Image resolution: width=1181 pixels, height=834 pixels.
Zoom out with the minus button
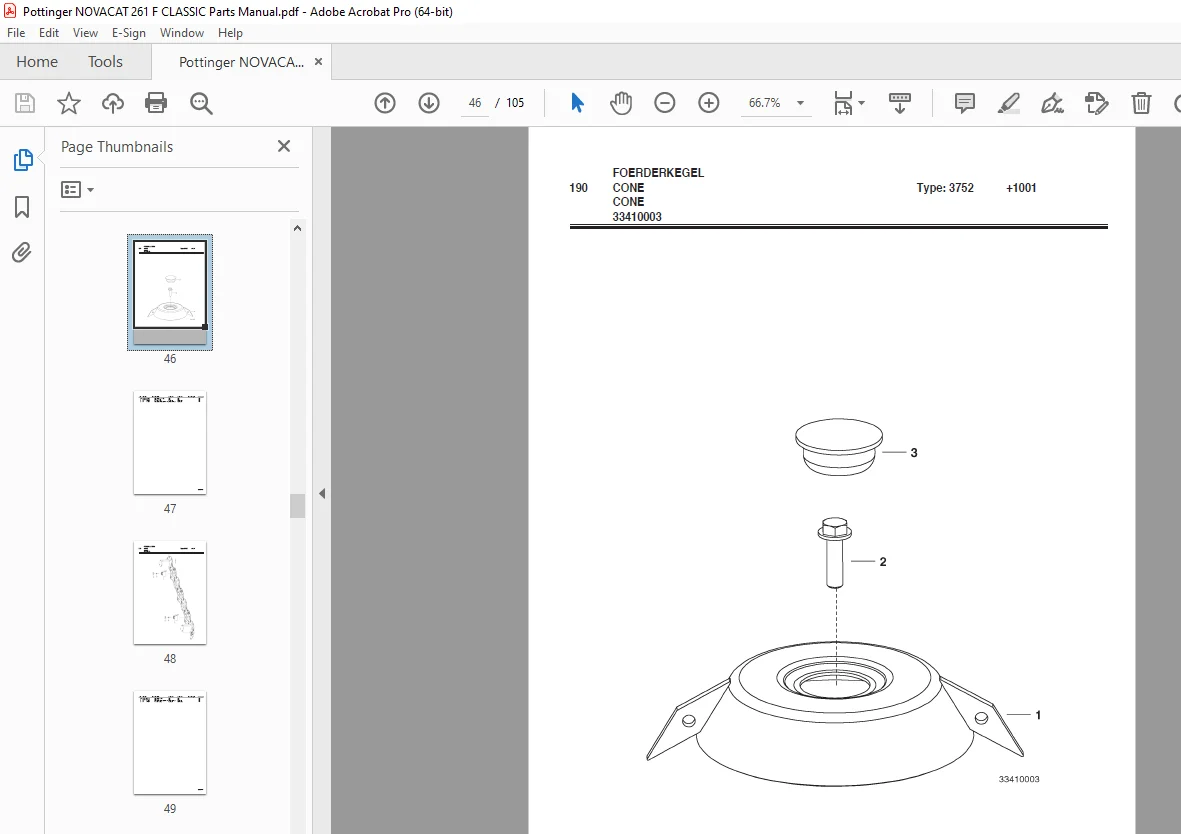pos(664,102)
